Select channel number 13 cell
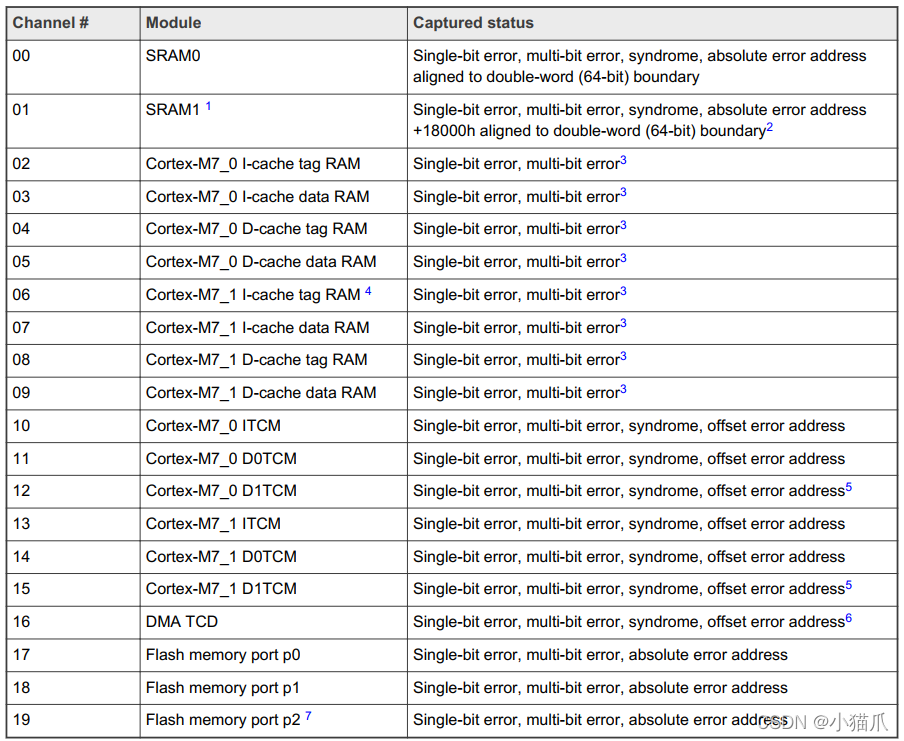 pos(73,524)
